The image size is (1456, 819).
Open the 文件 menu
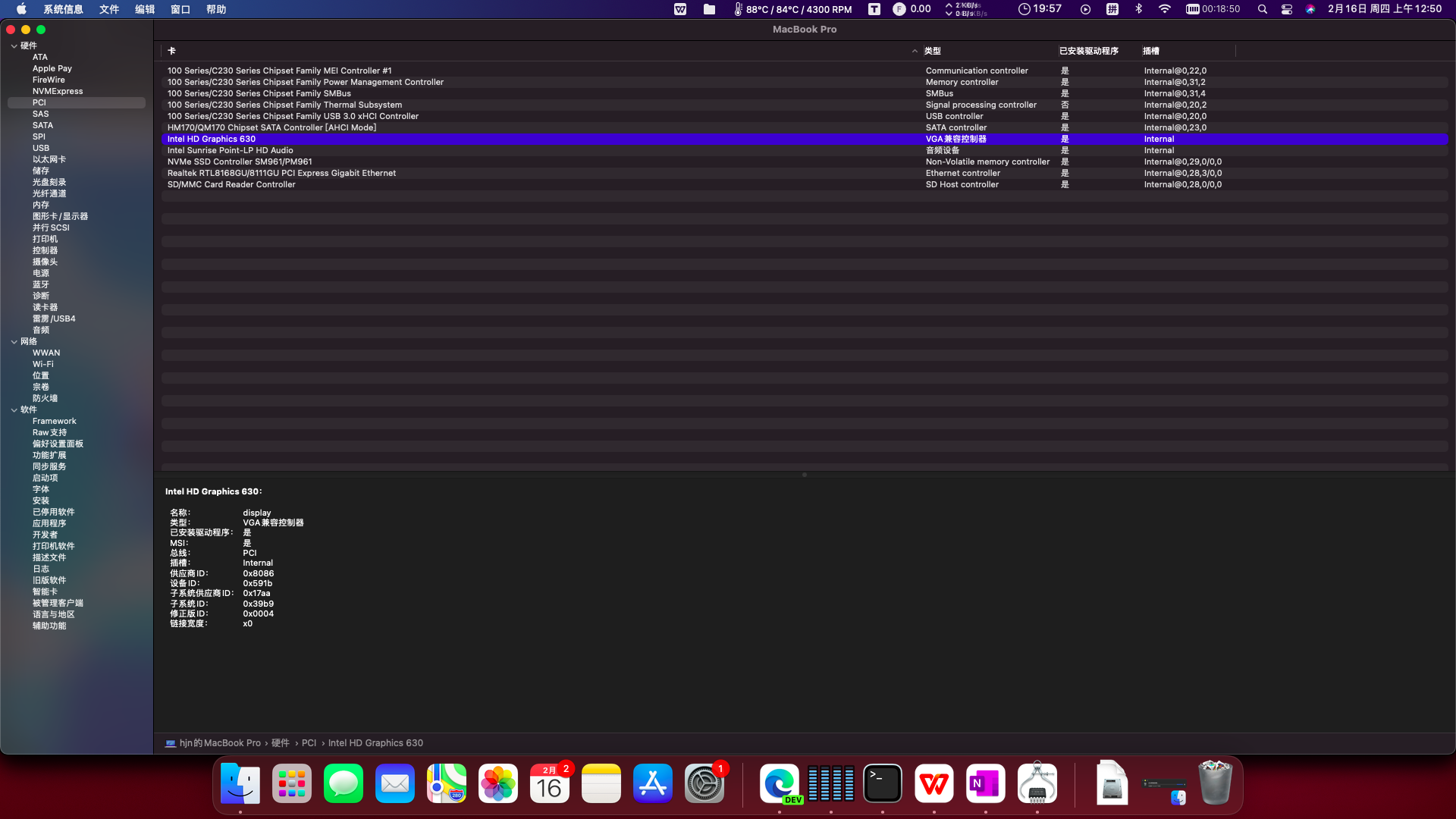click(109, 9)
